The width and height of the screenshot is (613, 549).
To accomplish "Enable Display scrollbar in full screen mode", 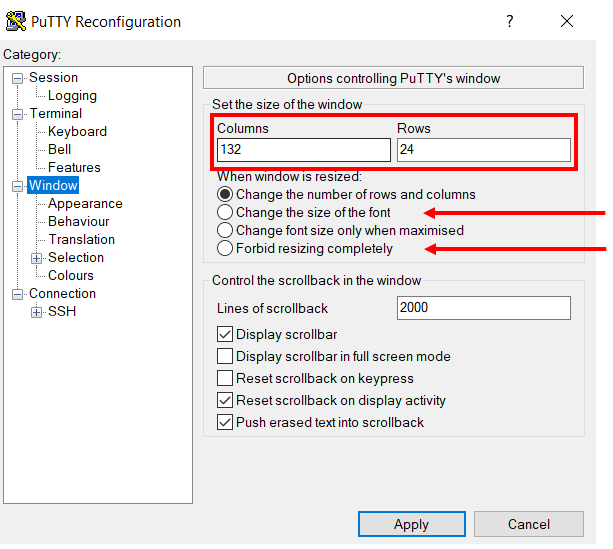I will (225, 357).
